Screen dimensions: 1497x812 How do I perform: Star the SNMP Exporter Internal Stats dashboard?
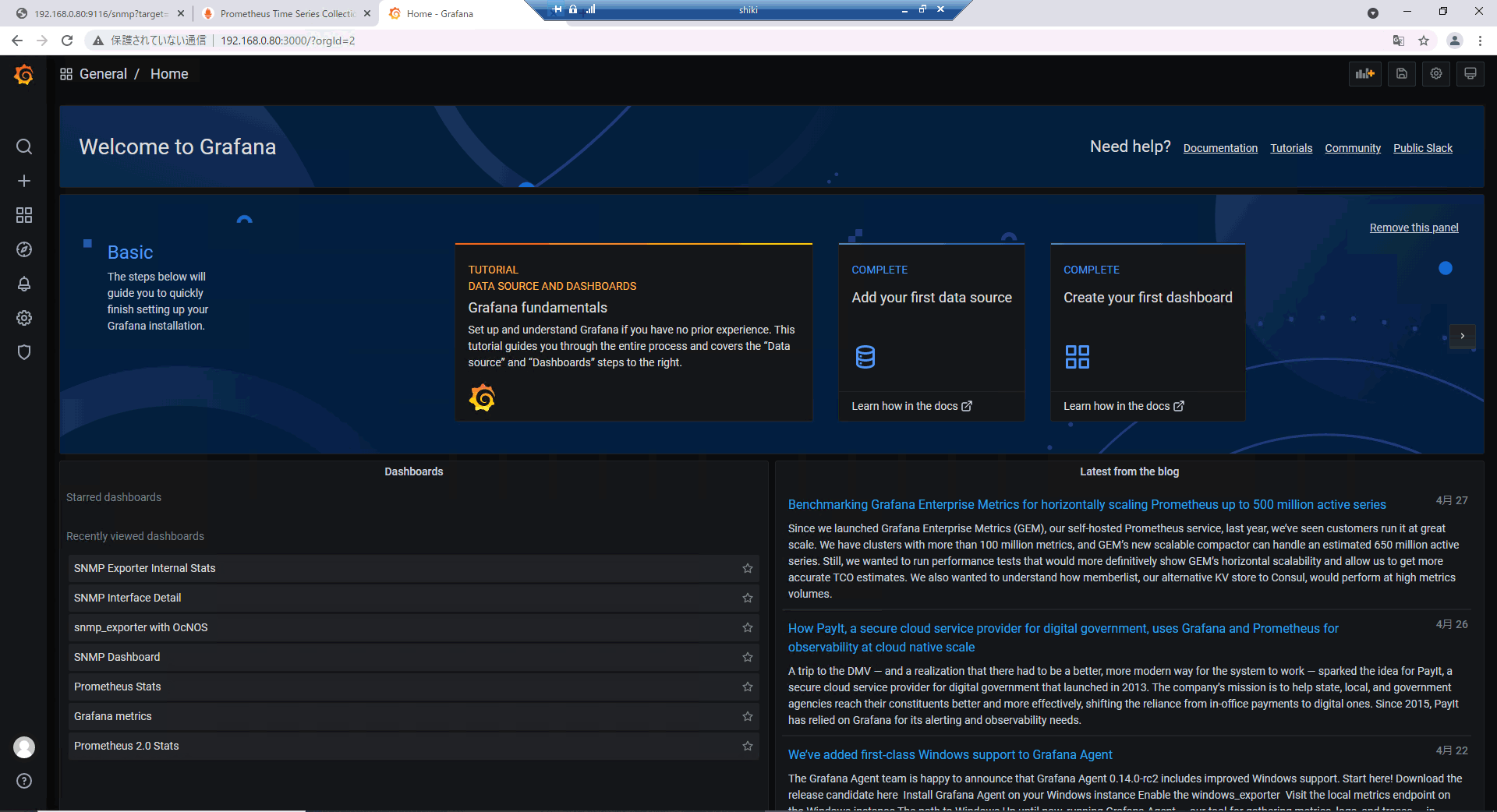748,568
